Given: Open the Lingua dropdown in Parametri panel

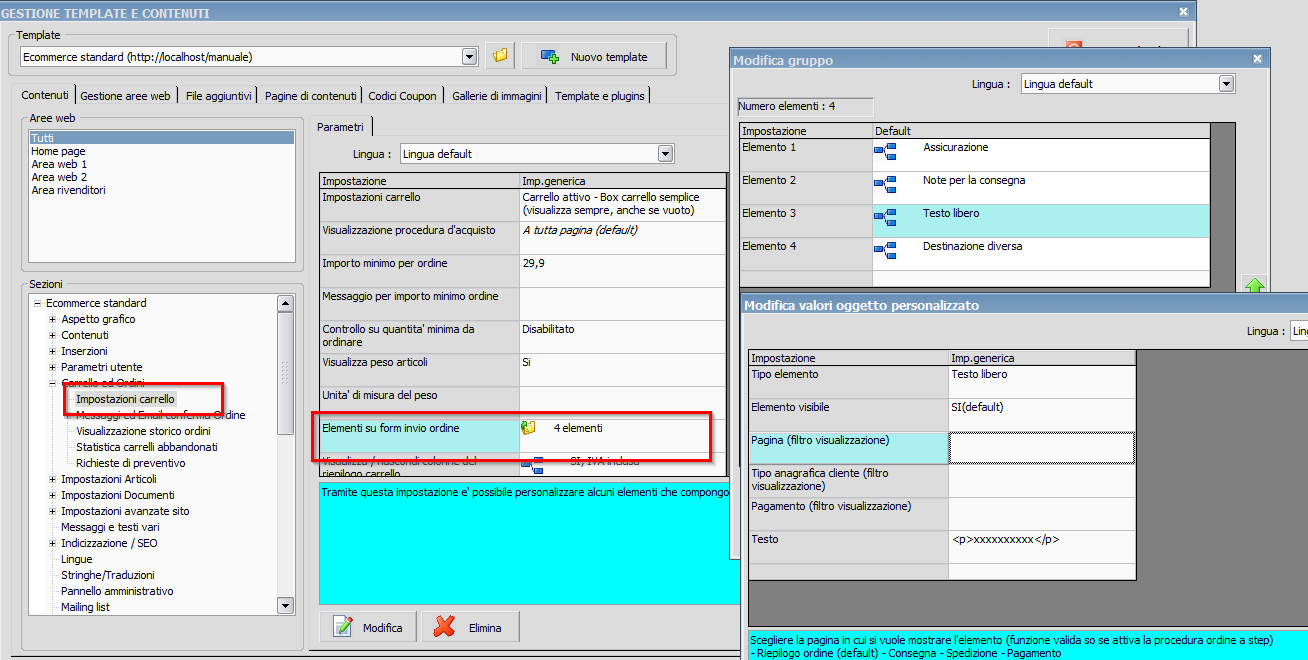Looking at the screenshot, I should click(x=665, y=154).
